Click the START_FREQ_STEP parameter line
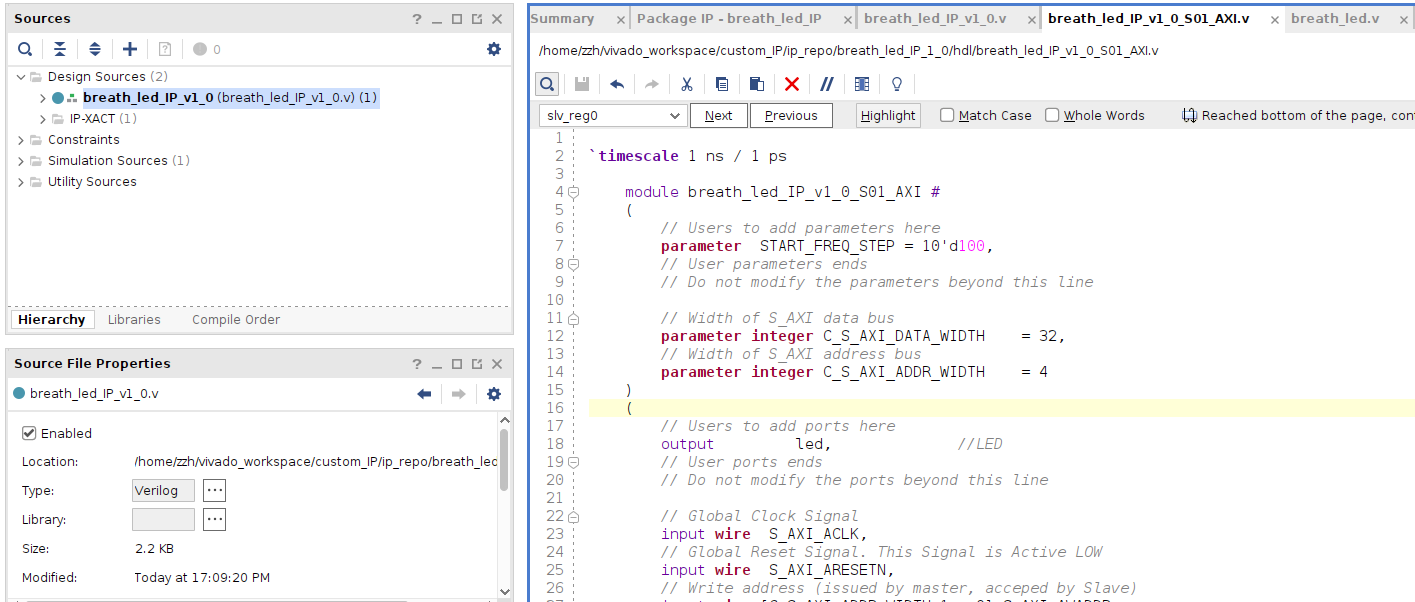Viewport: 1415px width, 602px height. [x=827, y=246]
